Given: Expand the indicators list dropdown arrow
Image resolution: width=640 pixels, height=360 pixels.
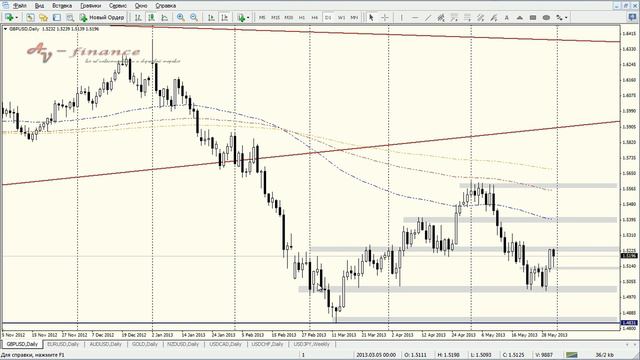Looking at the screenshot, I should 248,18.
